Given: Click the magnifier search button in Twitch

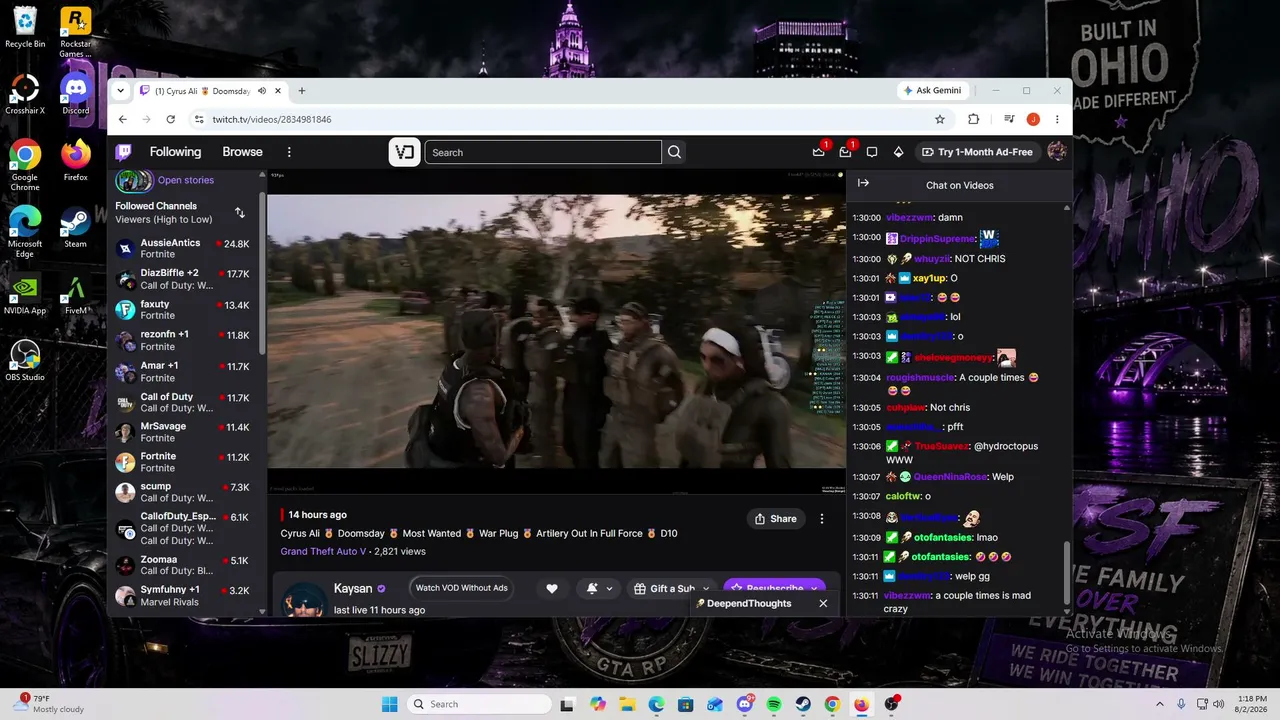Looking at the screenshot, I should click(x=675, y=152).
